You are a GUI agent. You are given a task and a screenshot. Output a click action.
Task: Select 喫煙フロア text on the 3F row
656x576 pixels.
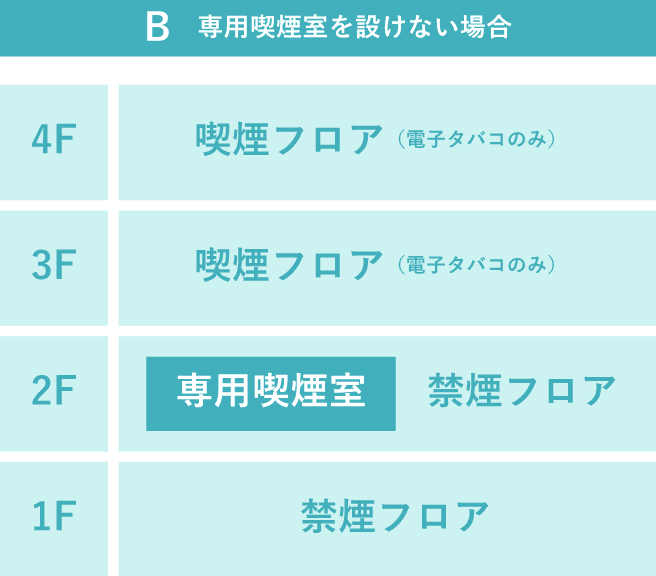pos(289,264)
